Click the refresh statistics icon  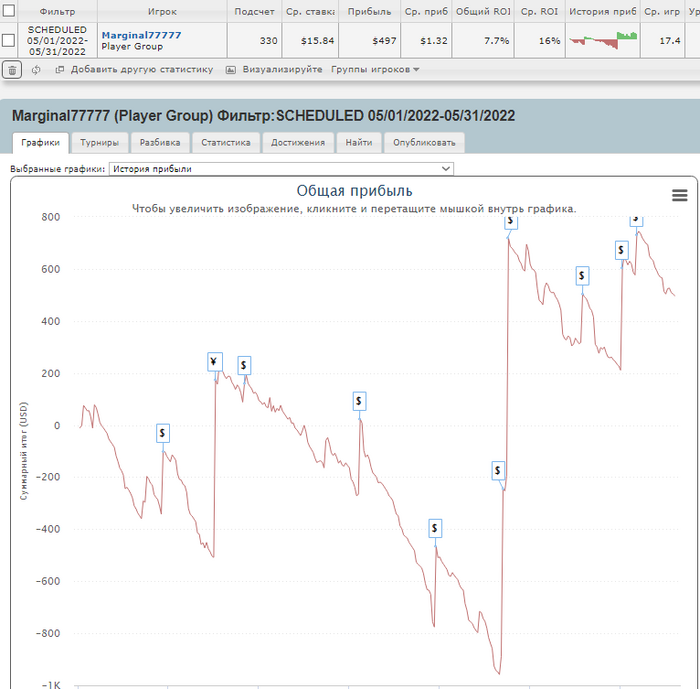click(x=36, y=70)
